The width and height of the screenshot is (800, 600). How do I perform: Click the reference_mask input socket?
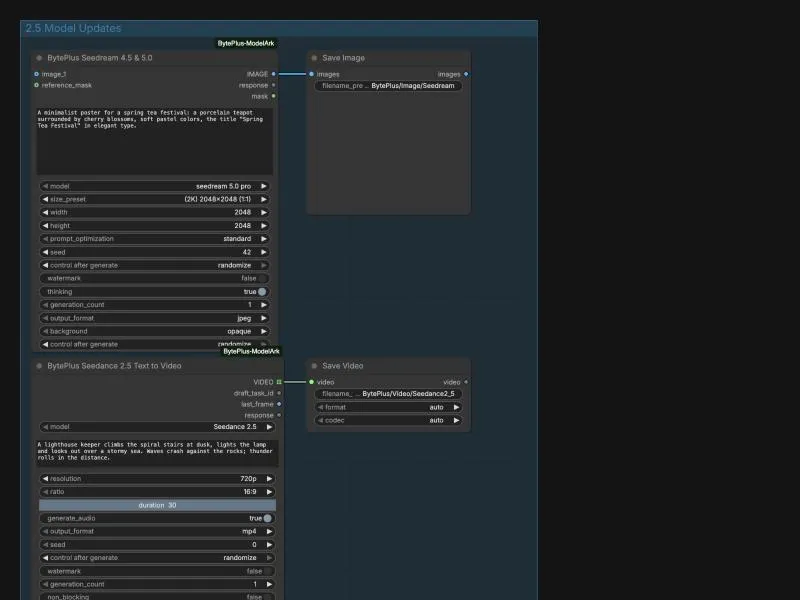(36, 85)
